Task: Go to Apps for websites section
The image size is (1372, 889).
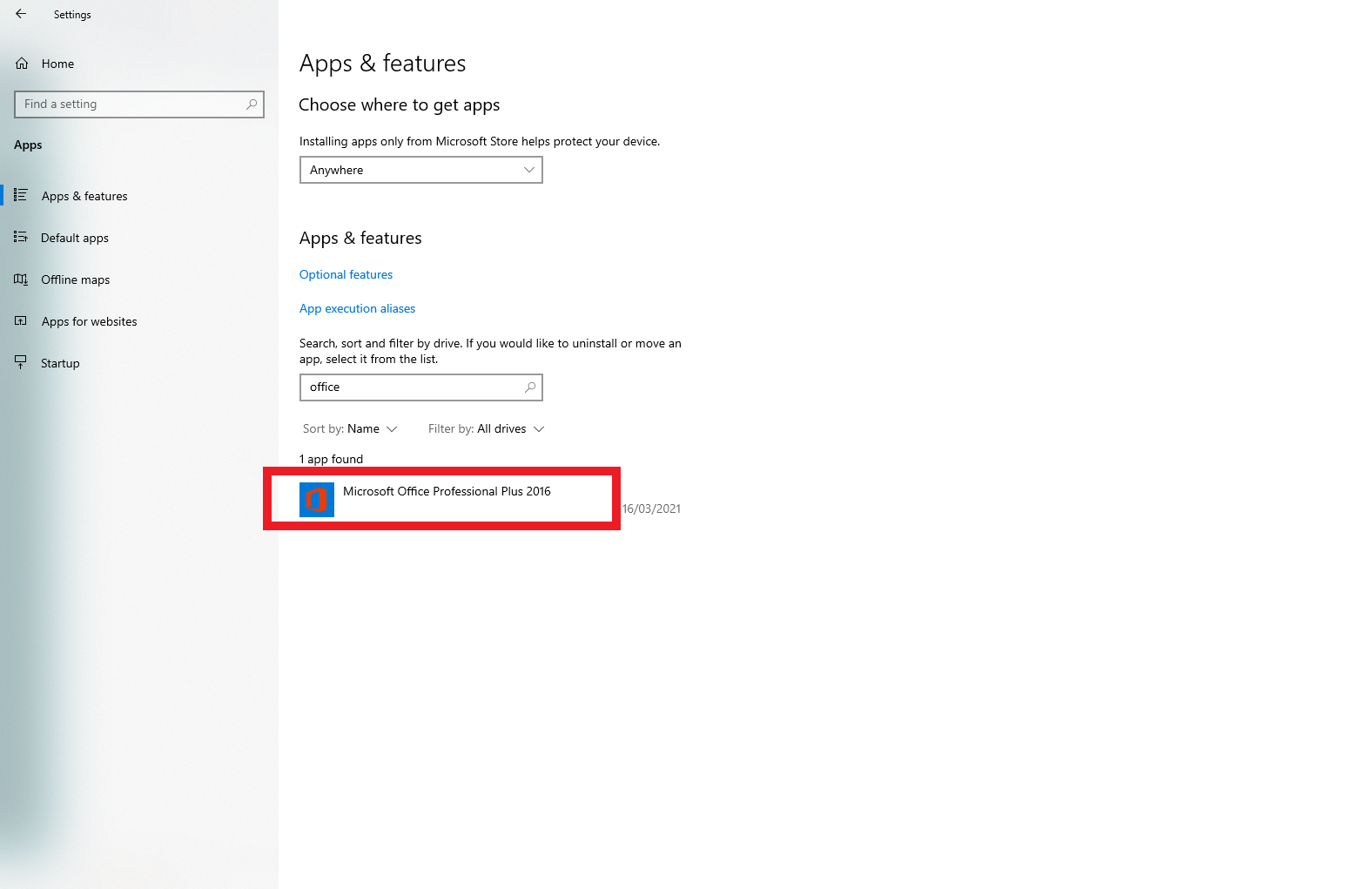Action: 139,321
